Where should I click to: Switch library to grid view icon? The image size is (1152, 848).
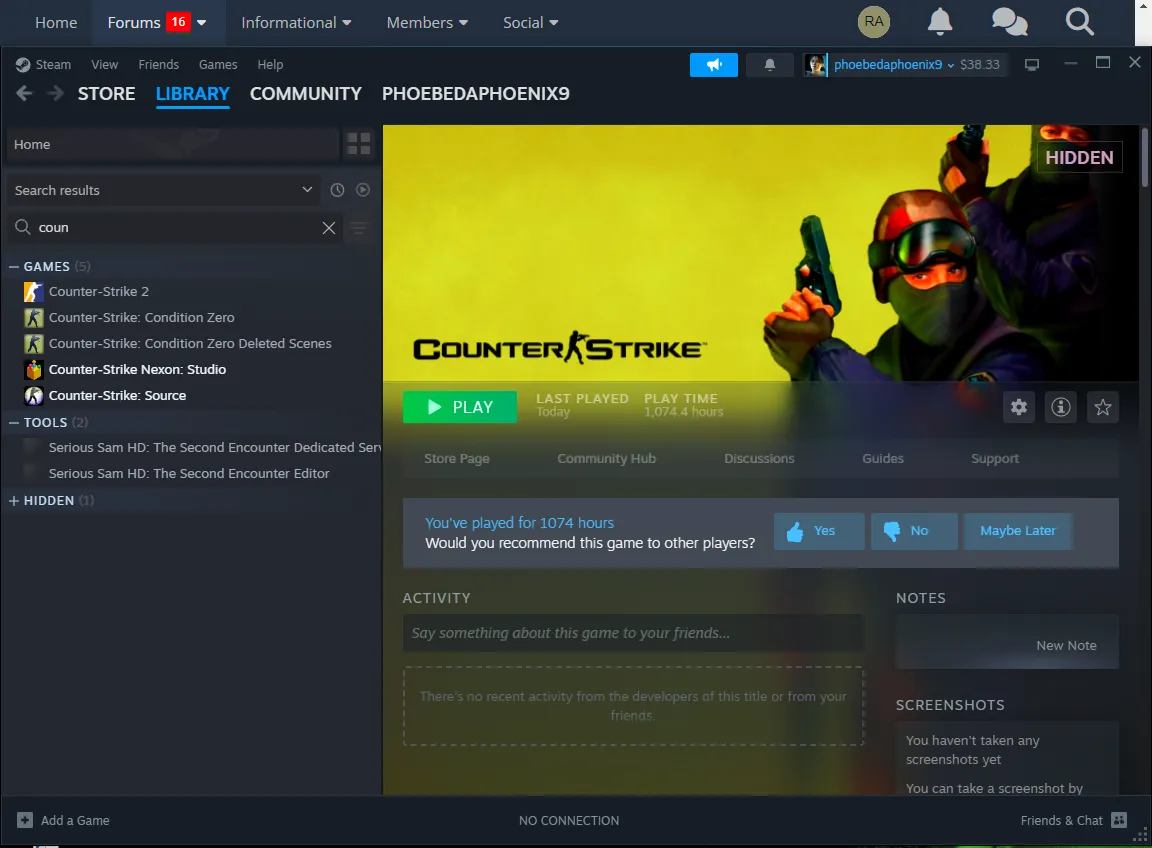(358, 144)
